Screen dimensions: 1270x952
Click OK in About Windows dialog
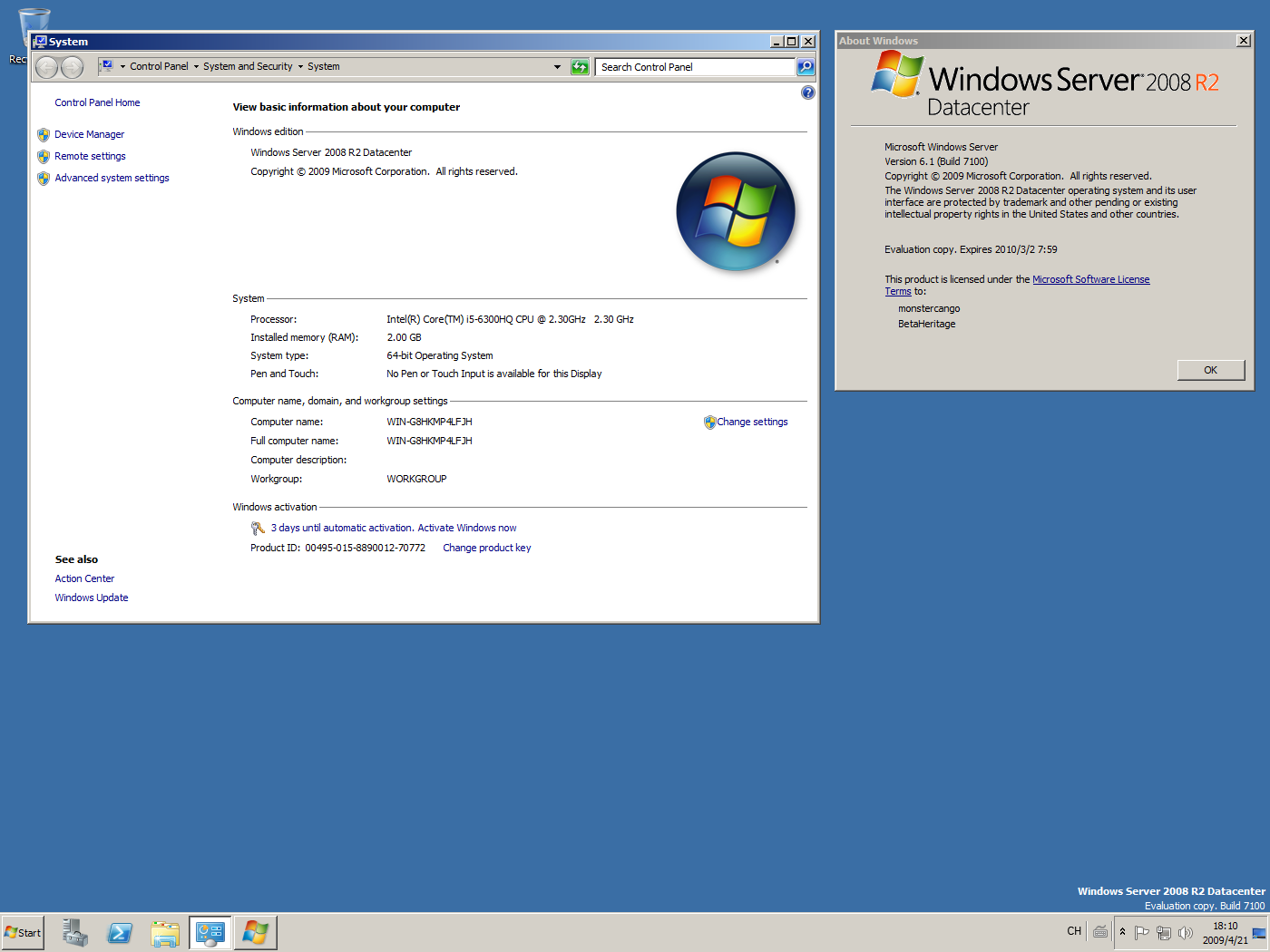1211,370
